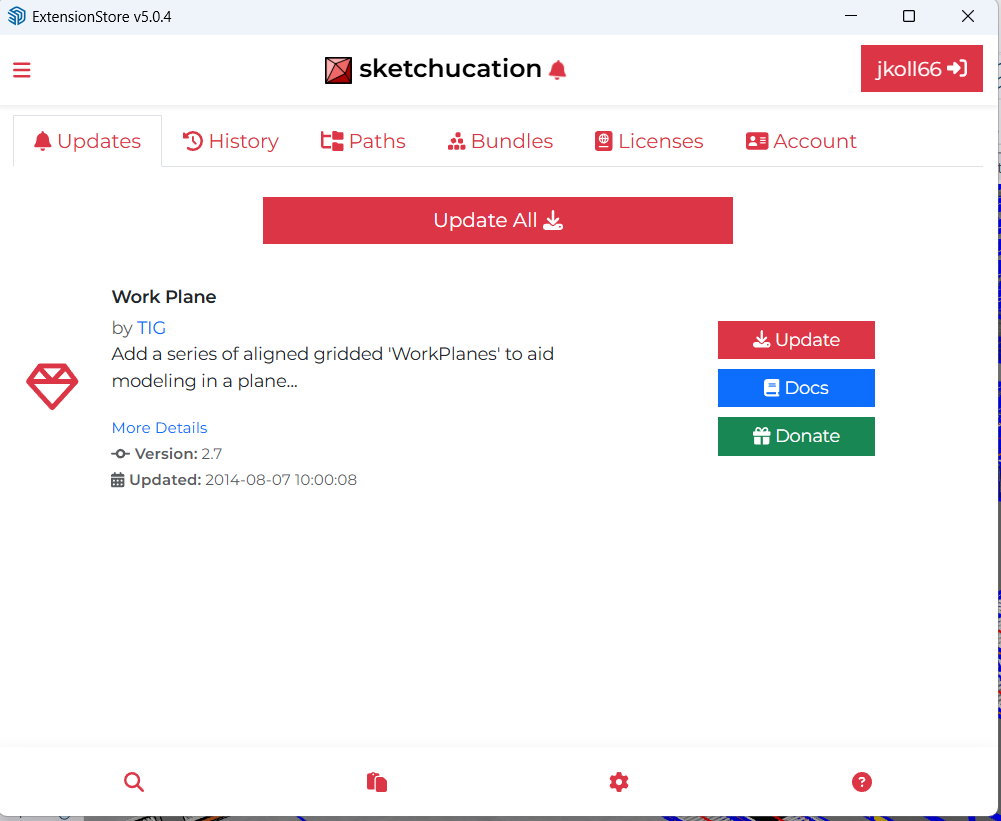Click the jkoll66 user button

pyautogui.click(x=921, y=69)
